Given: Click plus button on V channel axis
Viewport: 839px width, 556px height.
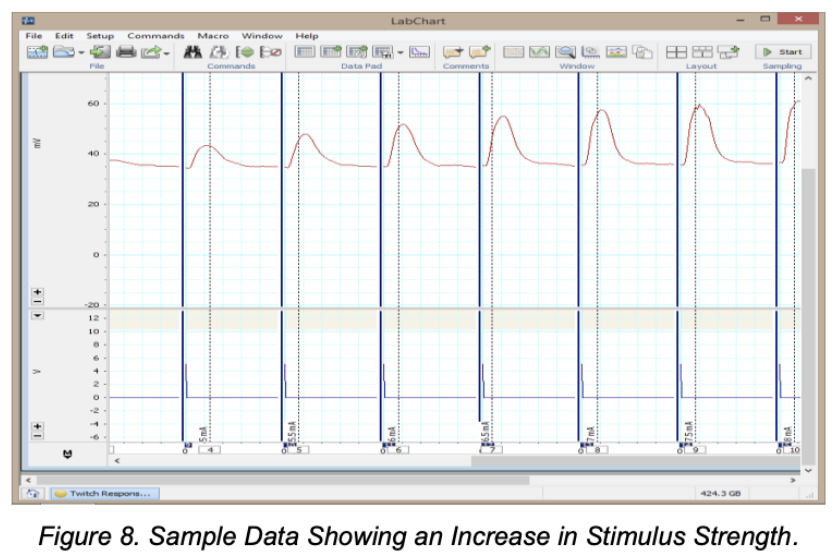Looking at the screenshot, I should [37, 426].
